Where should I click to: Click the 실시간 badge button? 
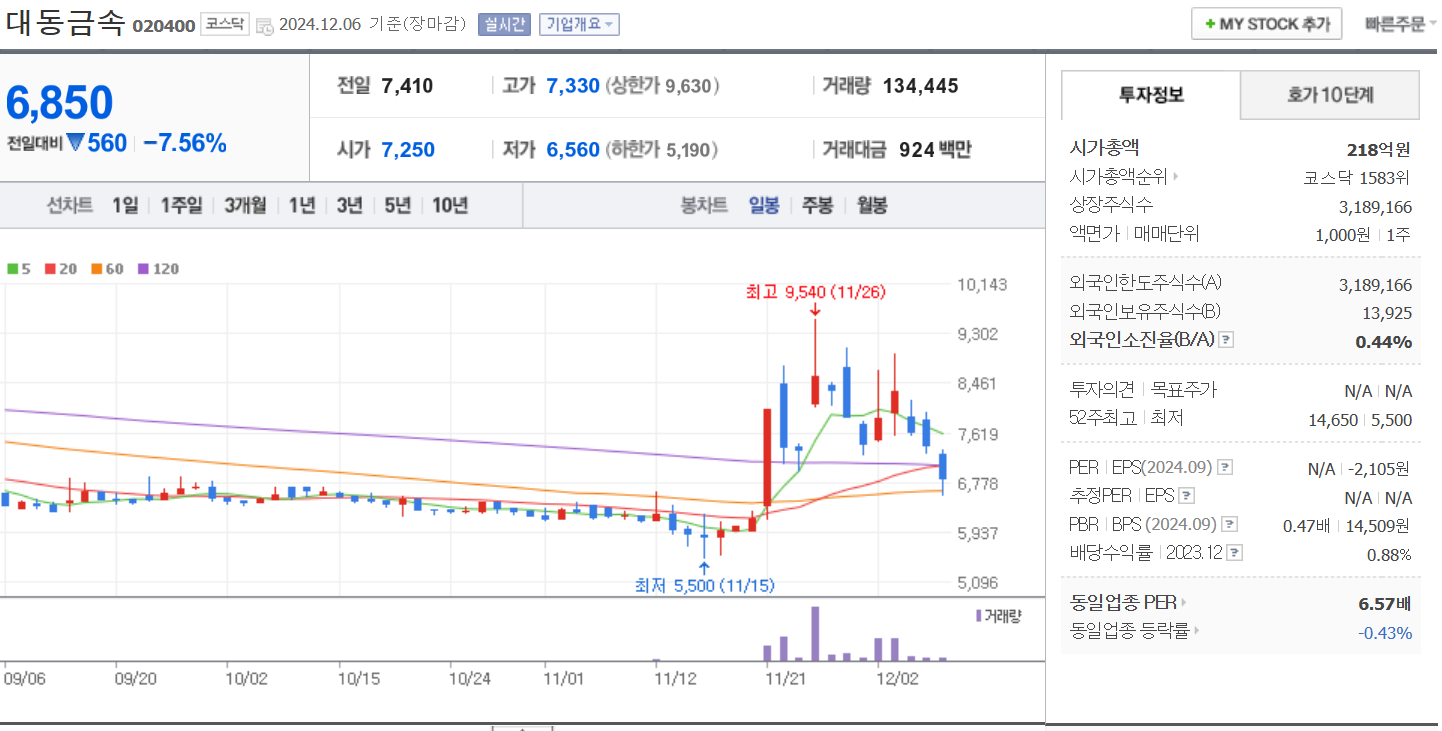[504, 24]
